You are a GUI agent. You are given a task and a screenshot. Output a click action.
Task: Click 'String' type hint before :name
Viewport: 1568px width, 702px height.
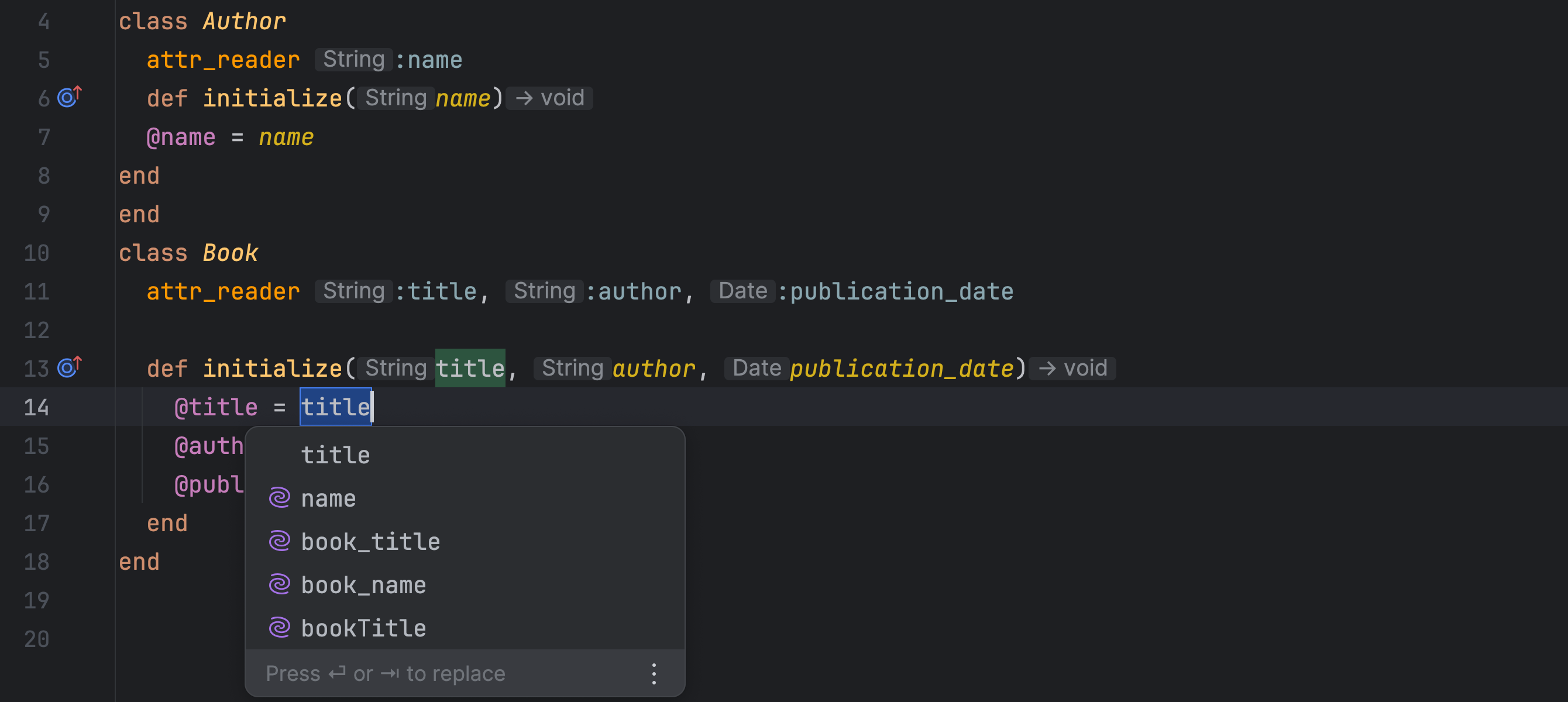coord(353,60)
